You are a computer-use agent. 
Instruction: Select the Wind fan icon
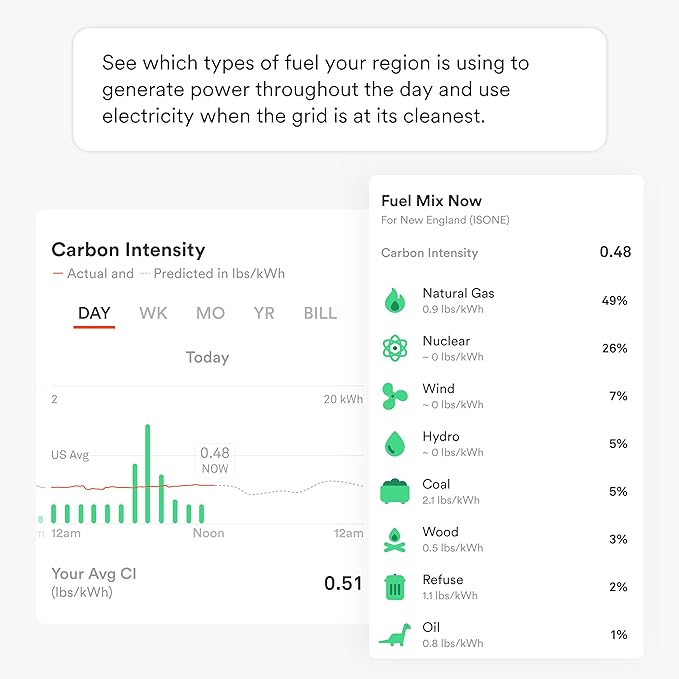point(394,396)
